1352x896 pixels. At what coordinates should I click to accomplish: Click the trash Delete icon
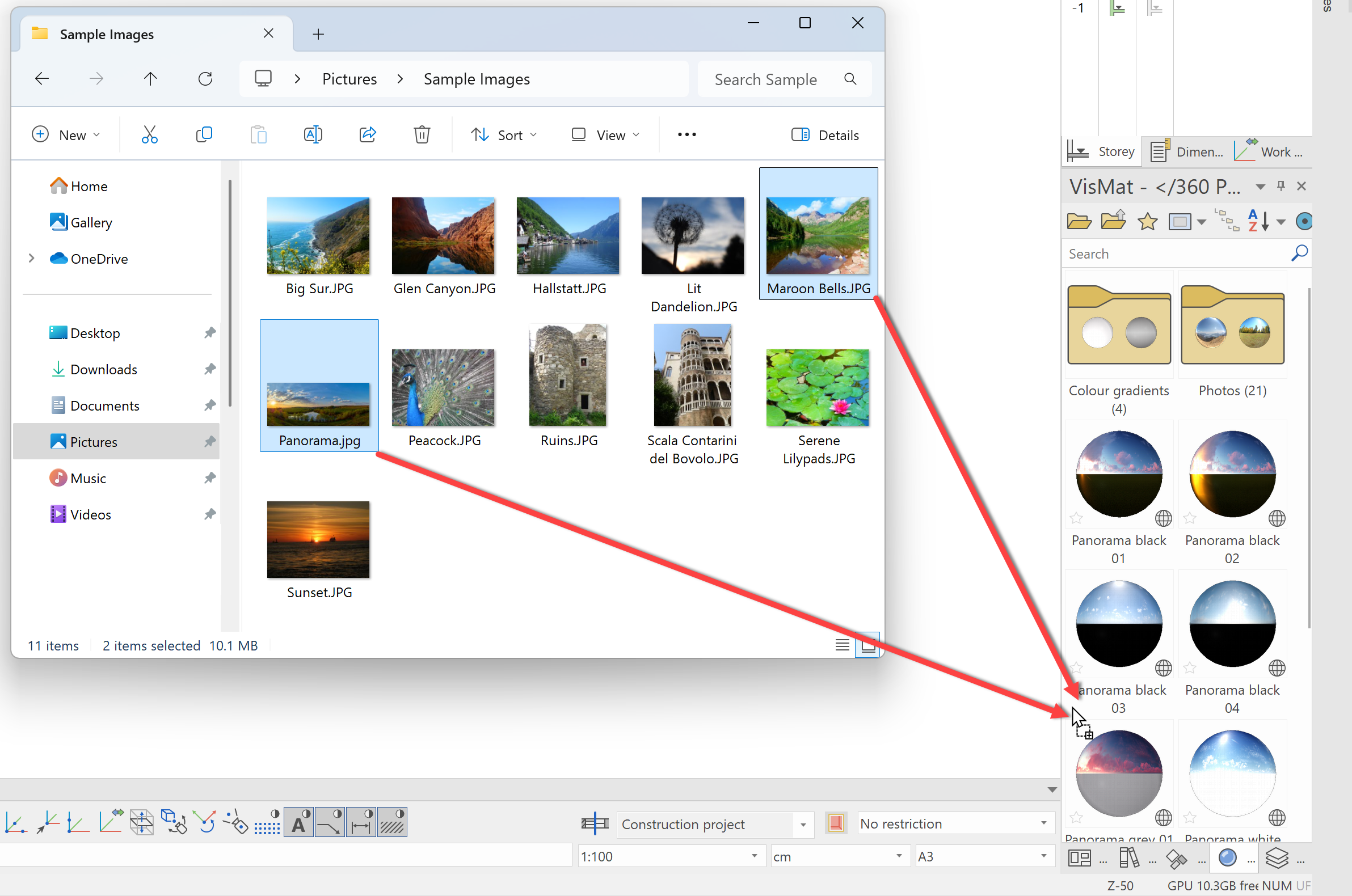422,135
